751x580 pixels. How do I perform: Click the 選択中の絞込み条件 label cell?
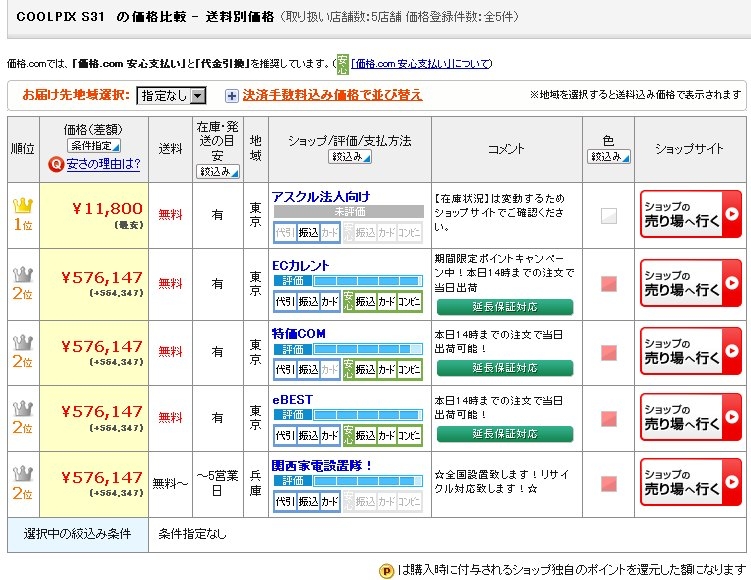point(78,535)
